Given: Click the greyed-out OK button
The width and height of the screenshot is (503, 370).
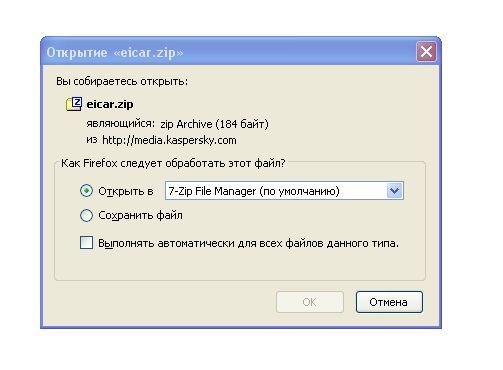Looking at the screenshot, I should tap(310, 302).
